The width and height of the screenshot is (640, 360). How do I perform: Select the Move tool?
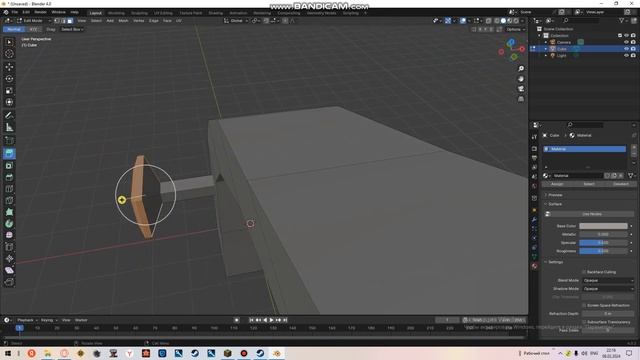click(x=9, y=67)
